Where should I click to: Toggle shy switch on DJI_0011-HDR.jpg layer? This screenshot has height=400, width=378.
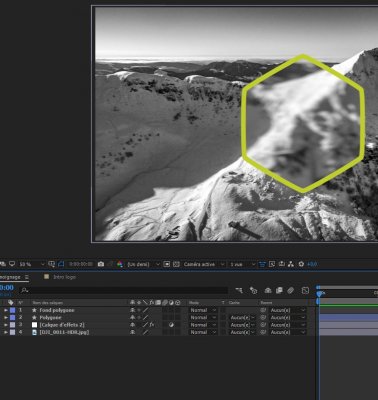(133, 332)
